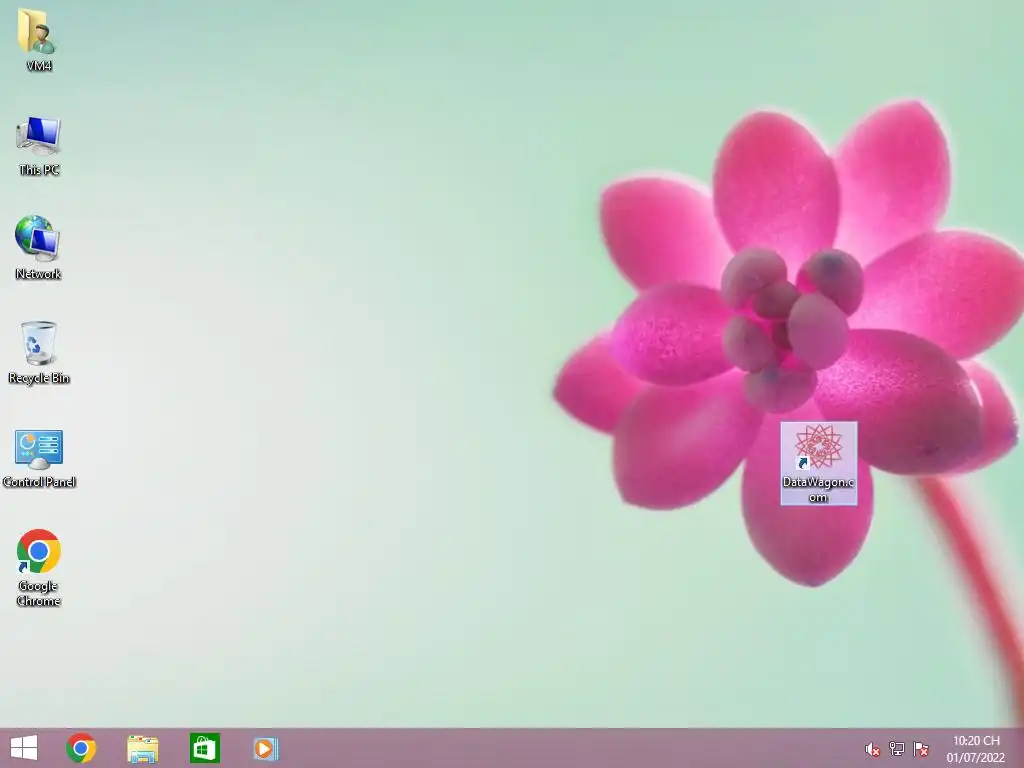Image resolution: width=1024 pixels, height=768 pixels.
Task: Open the Action Center flag icon
Action: pos(921,748)
